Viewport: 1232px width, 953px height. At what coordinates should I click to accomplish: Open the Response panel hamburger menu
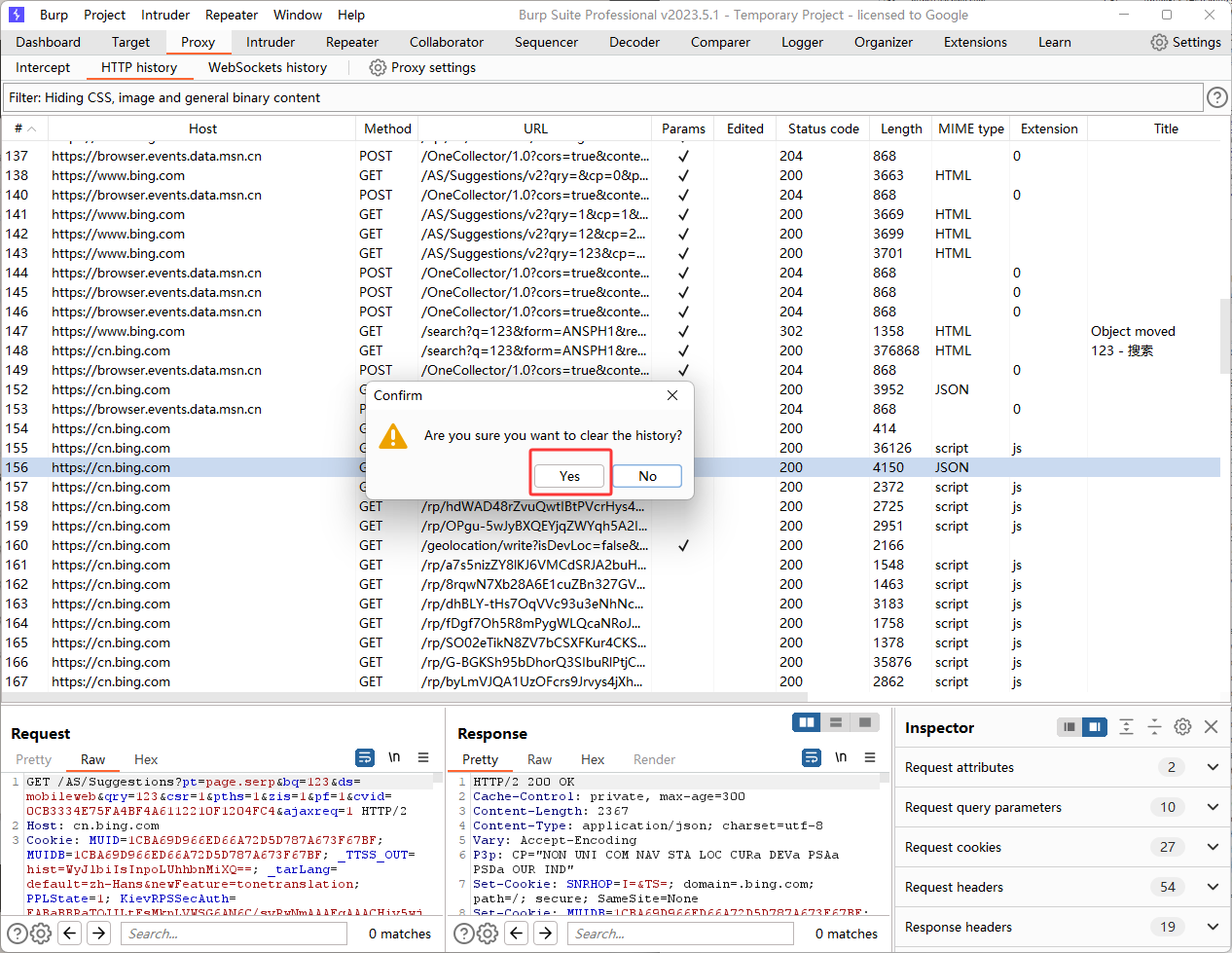[x=870, y=756]
